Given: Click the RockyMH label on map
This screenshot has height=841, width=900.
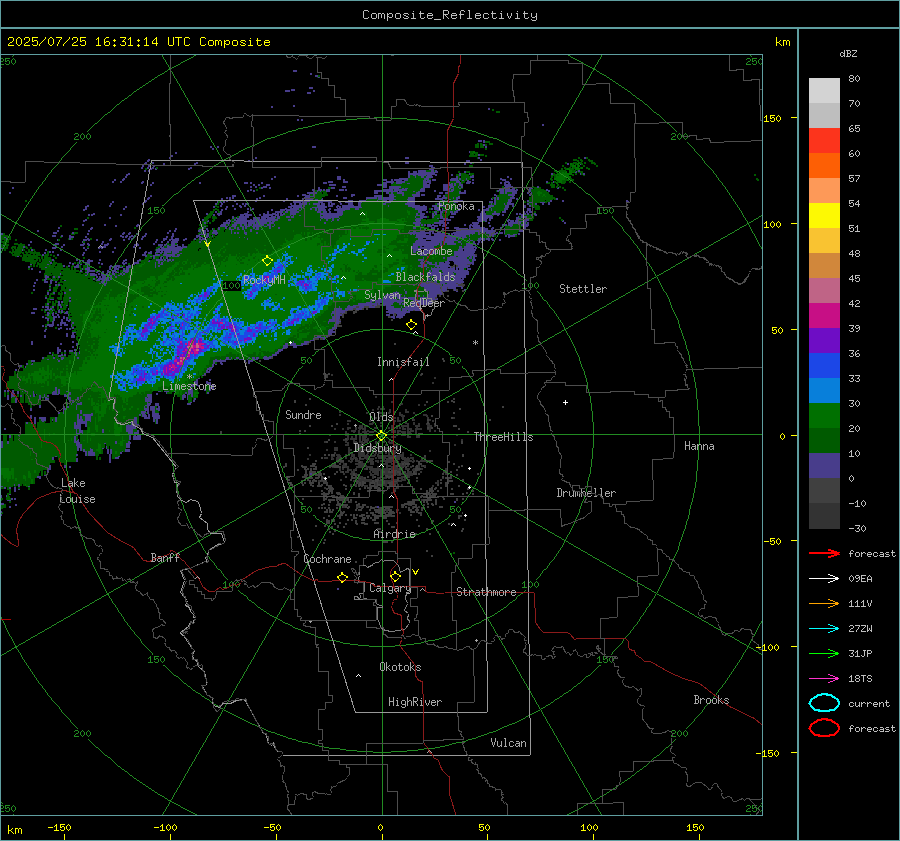Looking at the screenshot, I should tap(264, 280).
